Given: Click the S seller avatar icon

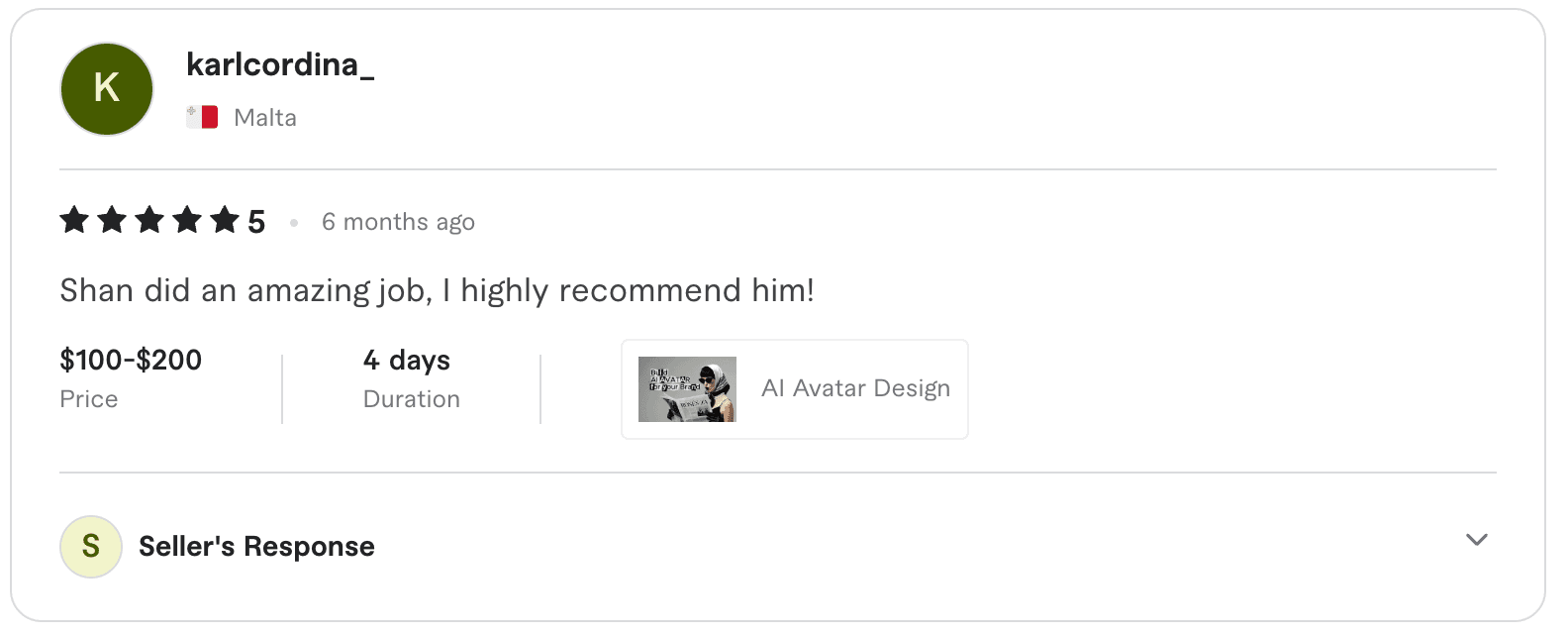Looking at the screenshot, I should coord(90,546).
